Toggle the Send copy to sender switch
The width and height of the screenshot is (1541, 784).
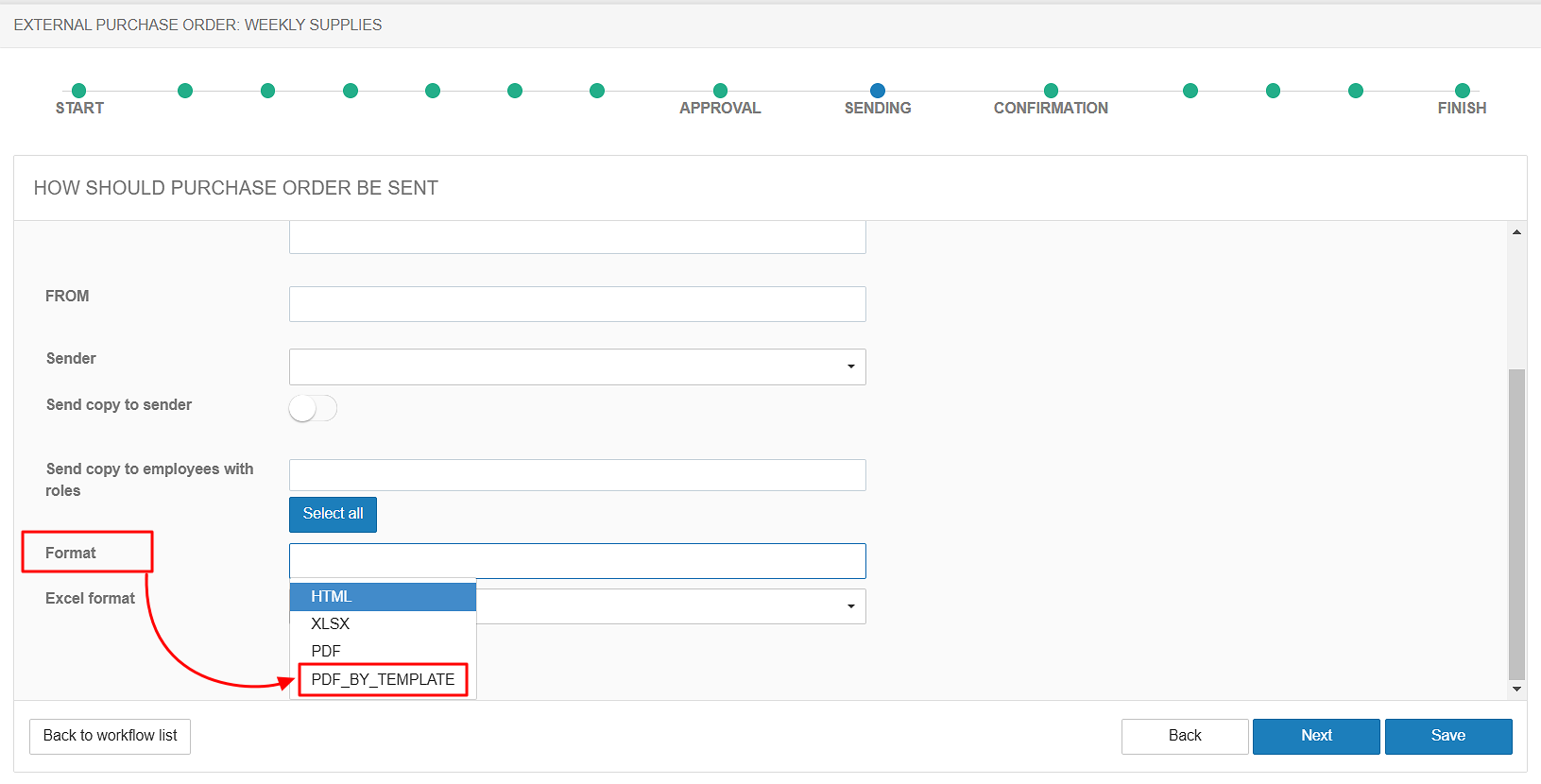313,408
